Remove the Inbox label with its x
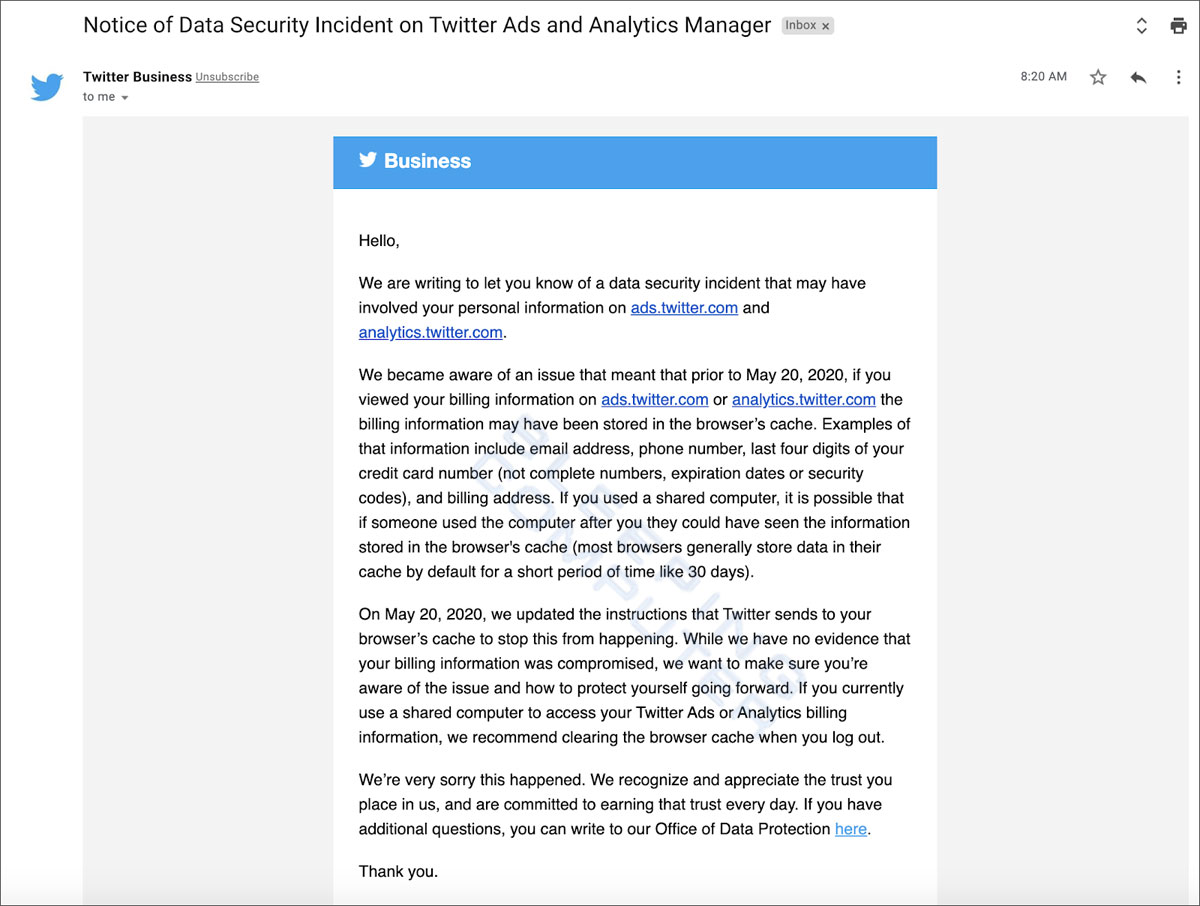The height and width of the screenshot is (906, 1200). [x=826, y=27]
